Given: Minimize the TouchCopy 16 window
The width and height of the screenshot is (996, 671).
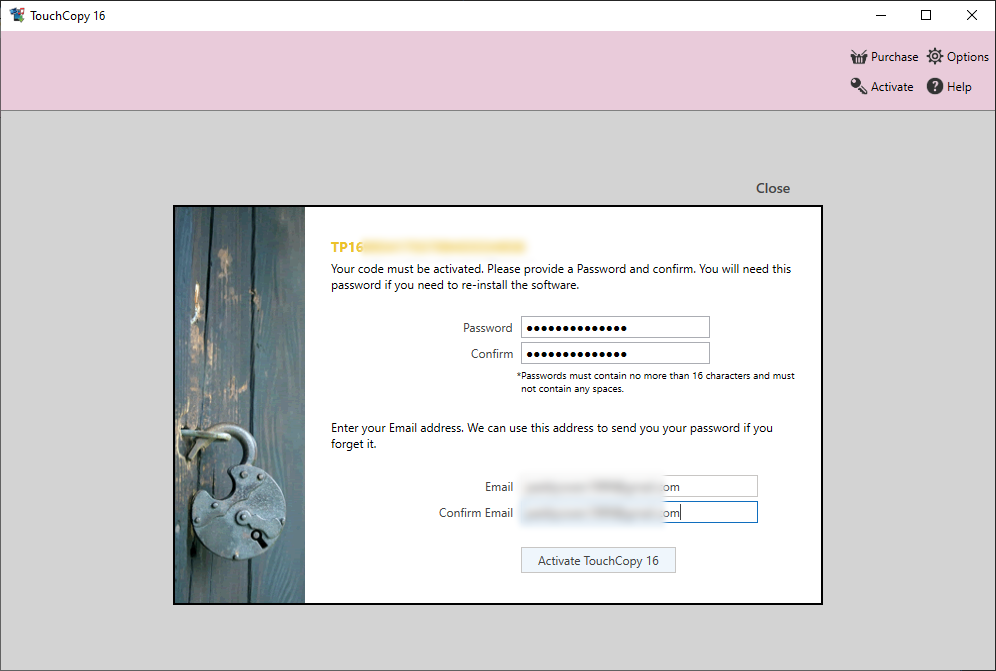Looking at the screenshot, I should [x=880, y=15].
